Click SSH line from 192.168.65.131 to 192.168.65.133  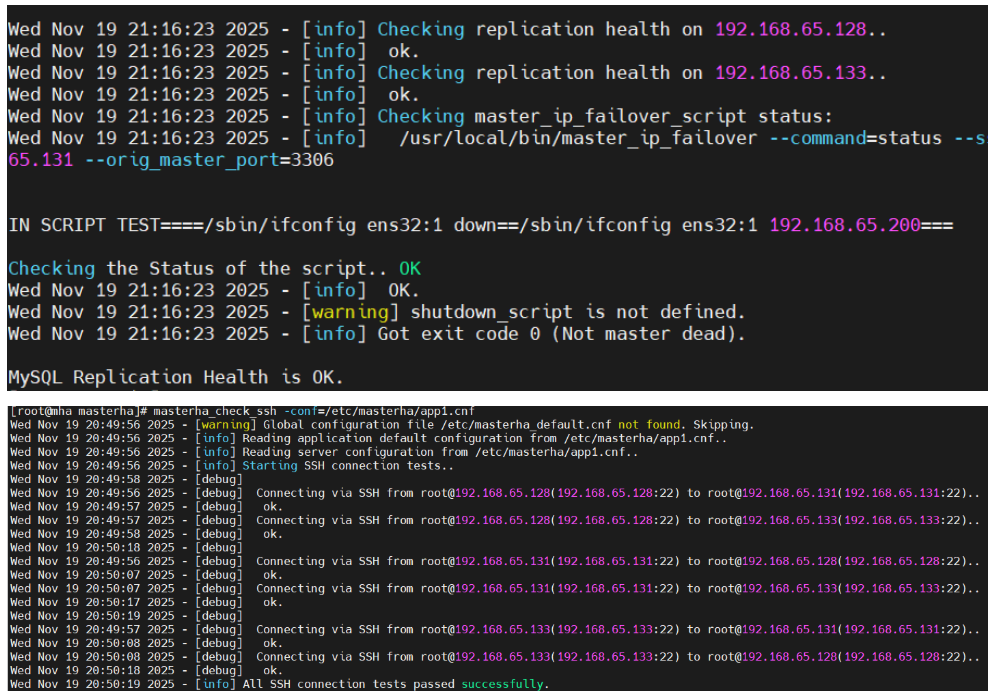pos(617,589)
